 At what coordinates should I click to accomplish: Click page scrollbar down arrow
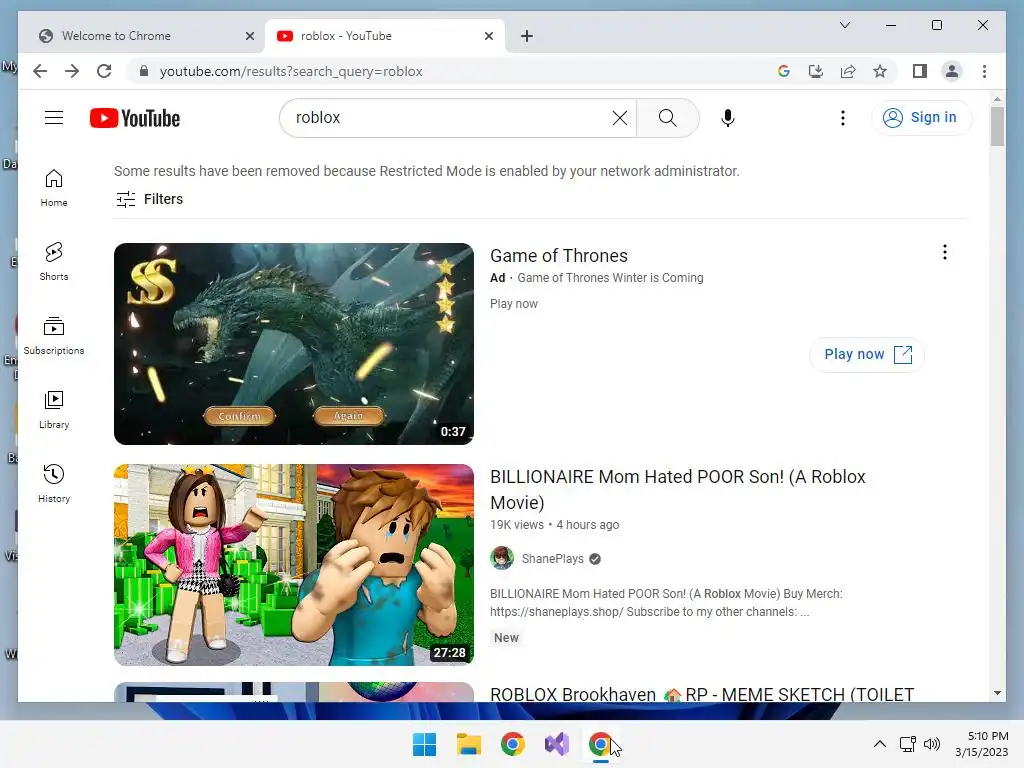(x=997, y=693)
